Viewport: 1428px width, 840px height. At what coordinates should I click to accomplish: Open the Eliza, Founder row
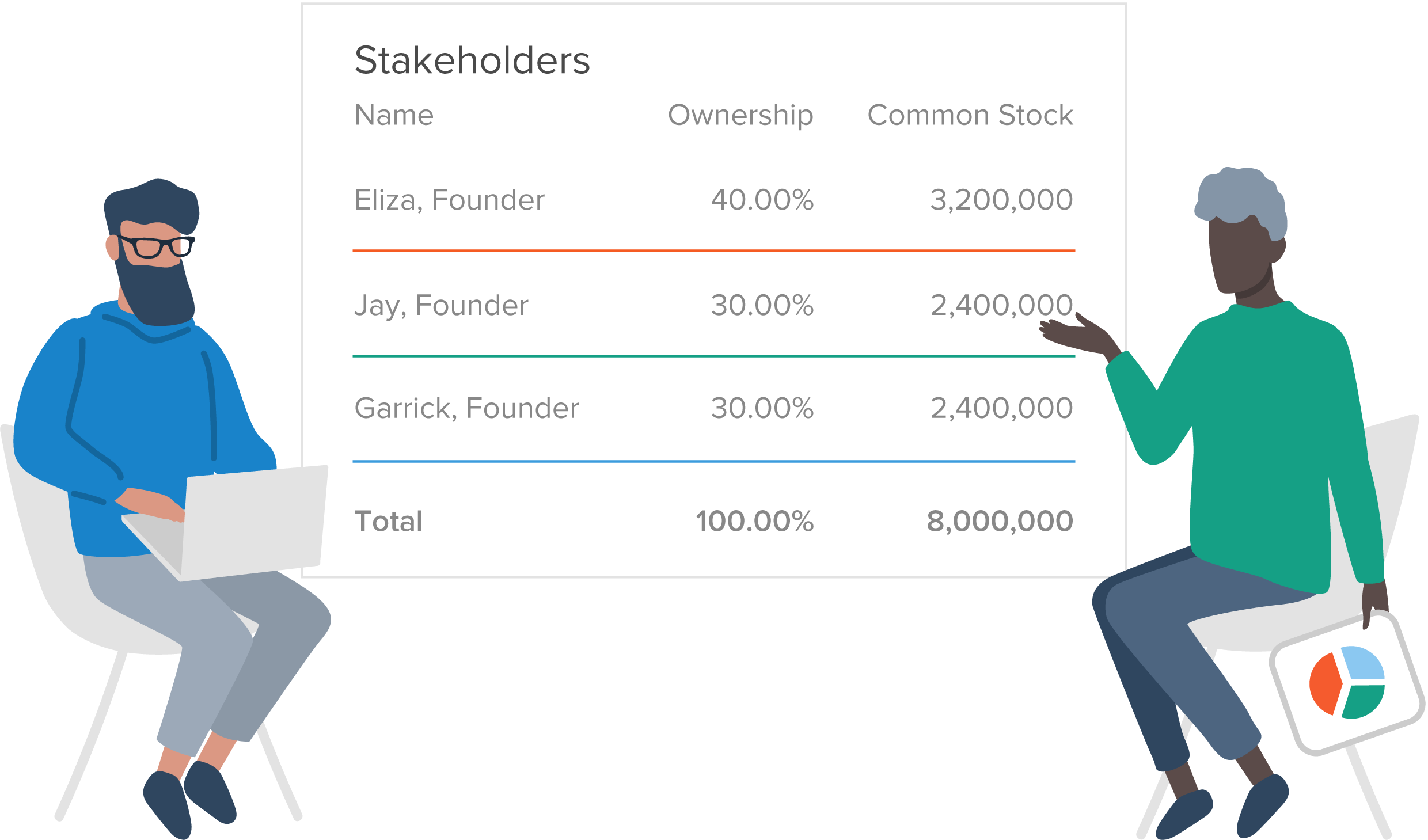tap(714, 200)
